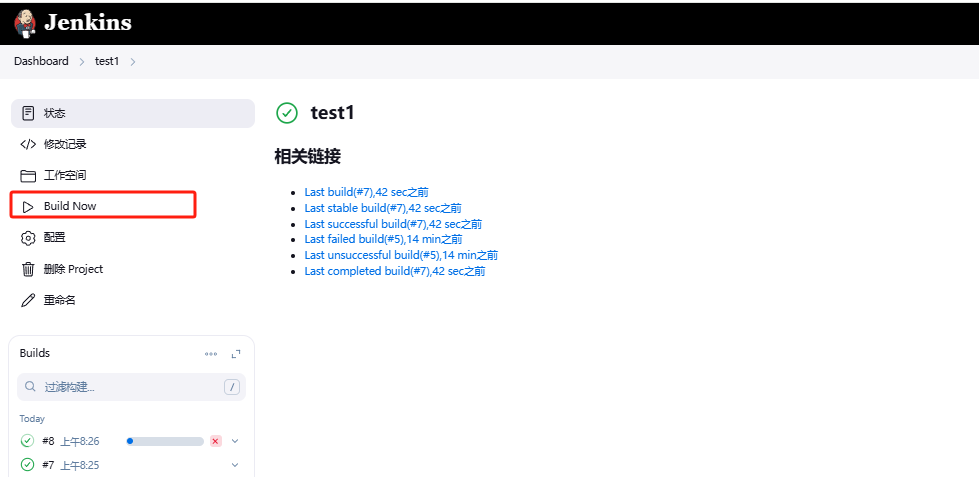Click the slash shortcut badge in filter box
Viewport: 979px width, 477px height.
(232, 387)
